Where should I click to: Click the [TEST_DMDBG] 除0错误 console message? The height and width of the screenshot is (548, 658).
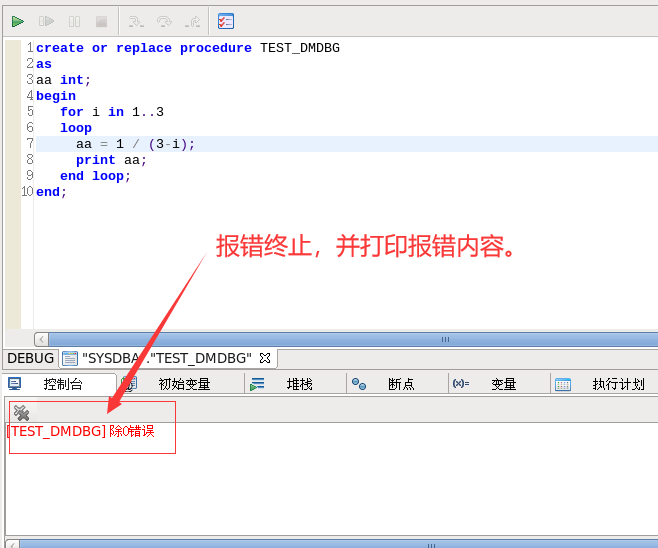pos(81,431)
